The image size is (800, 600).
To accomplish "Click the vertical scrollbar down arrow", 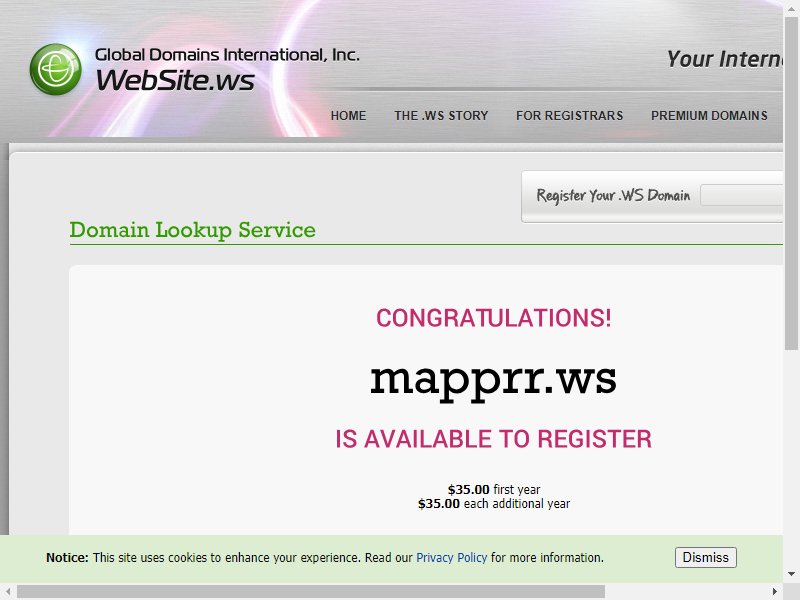I will pyautogui.click(x=791, y=574).
